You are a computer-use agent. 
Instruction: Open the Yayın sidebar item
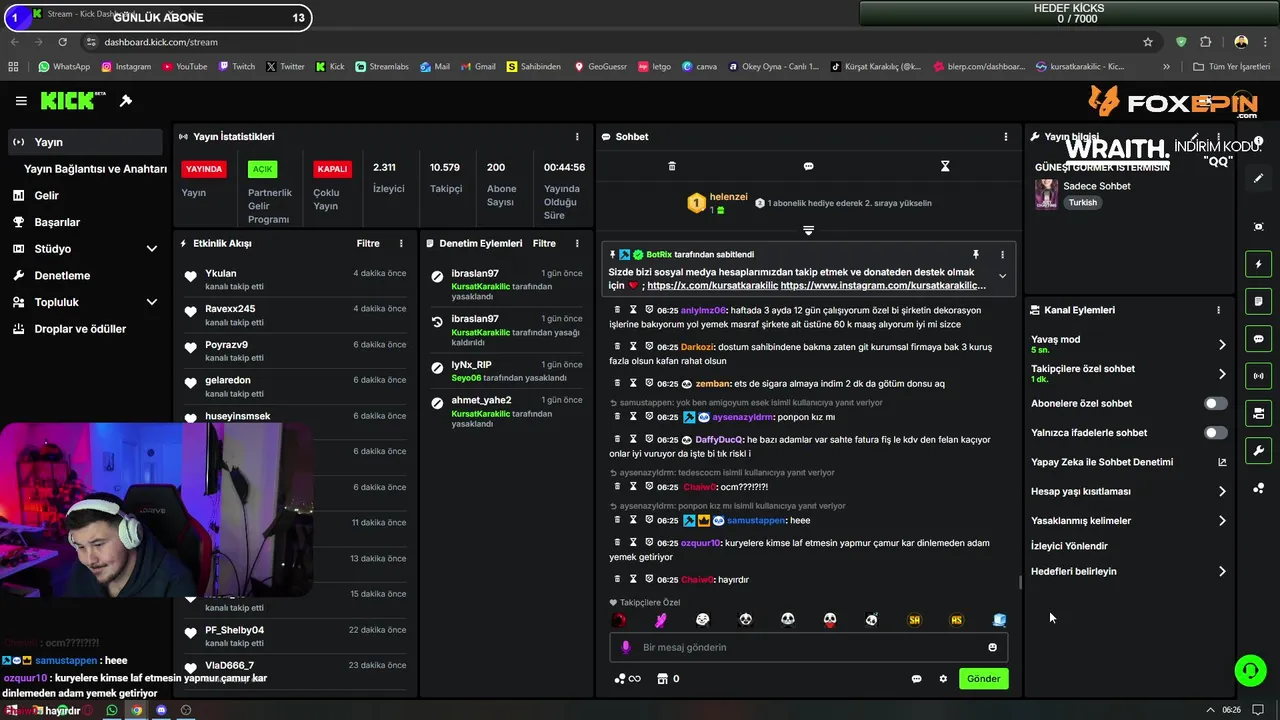[x=84, y=142]
